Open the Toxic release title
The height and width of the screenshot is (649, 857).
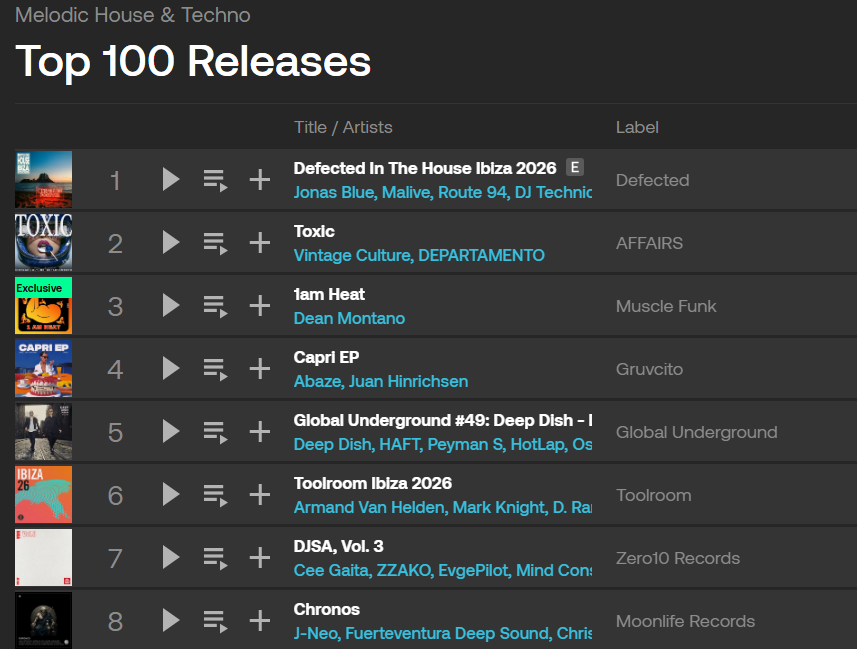pyautogui.click(x=314, y=231)
